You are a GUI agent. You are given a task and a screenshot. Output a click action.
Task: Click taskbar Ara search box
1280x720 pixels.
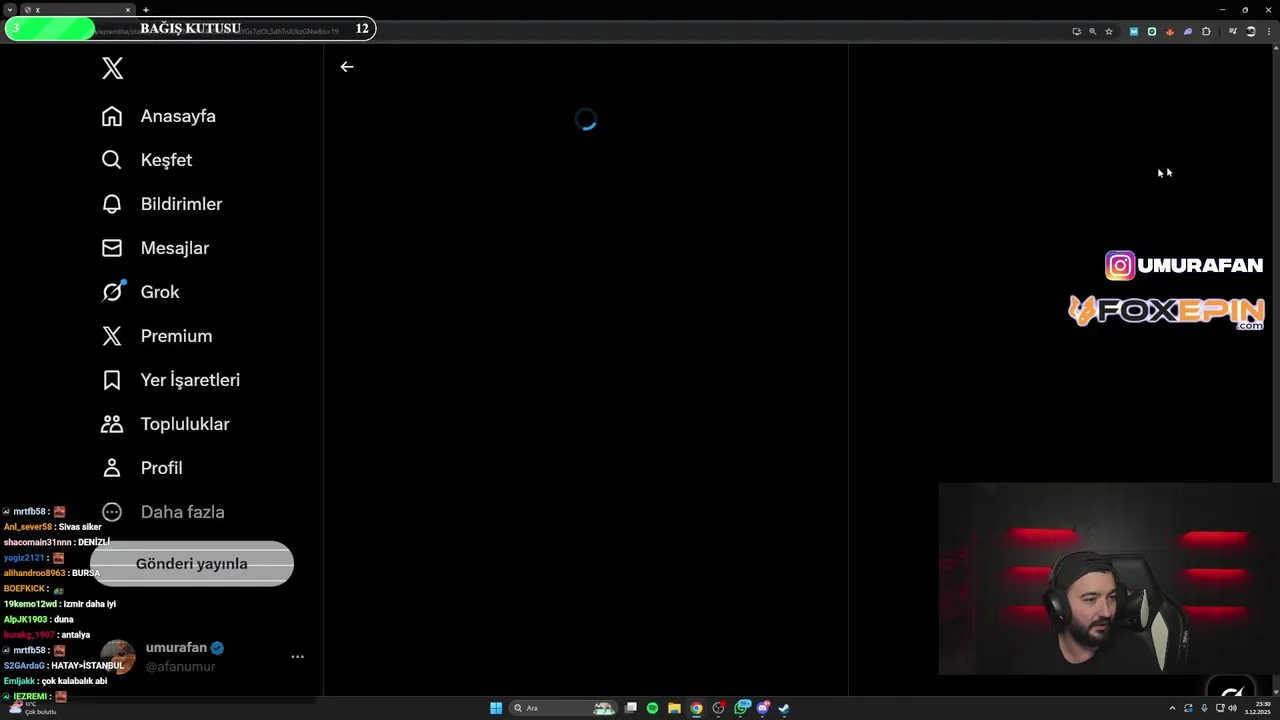[x=563, y=708]
